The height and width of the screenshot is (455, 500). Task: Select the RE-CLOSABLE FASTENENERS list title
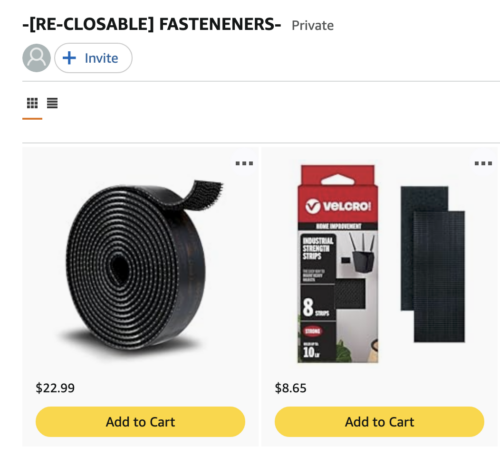click(152, 25)
